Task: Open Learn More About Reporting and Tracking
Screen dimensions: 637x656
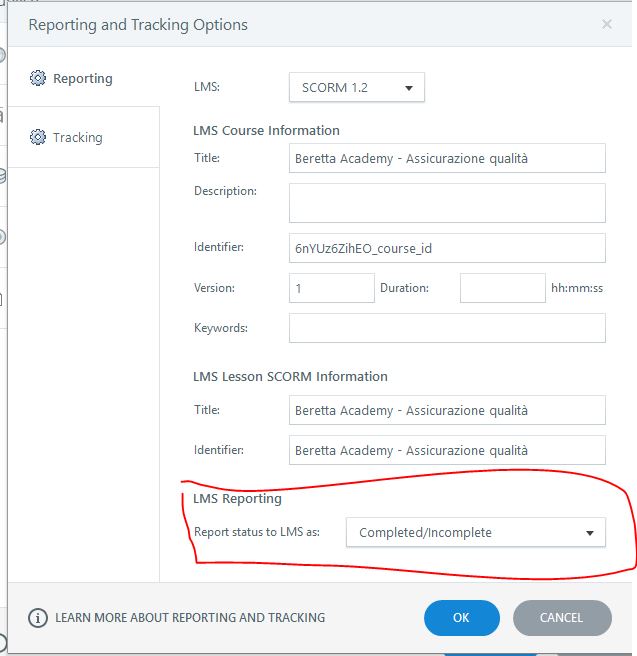Action: pyautogui.click(x=190, y=618)
